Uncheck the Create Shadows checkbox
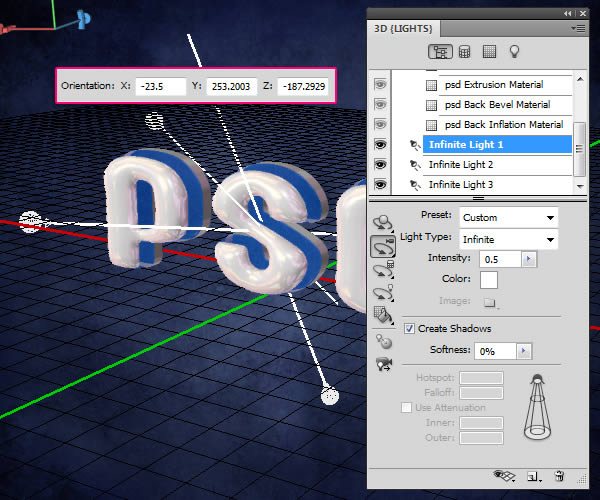Image resolution: width=600 pixels, height=500 pixels. pyautogui.click(x=410, y=329)
